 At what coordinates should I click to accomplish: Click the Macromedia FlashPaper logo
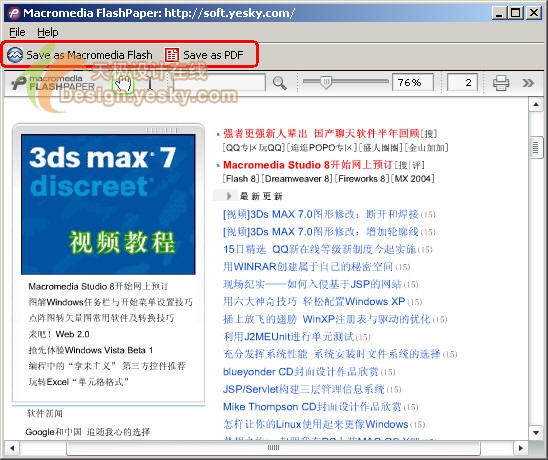pos(52,83)
